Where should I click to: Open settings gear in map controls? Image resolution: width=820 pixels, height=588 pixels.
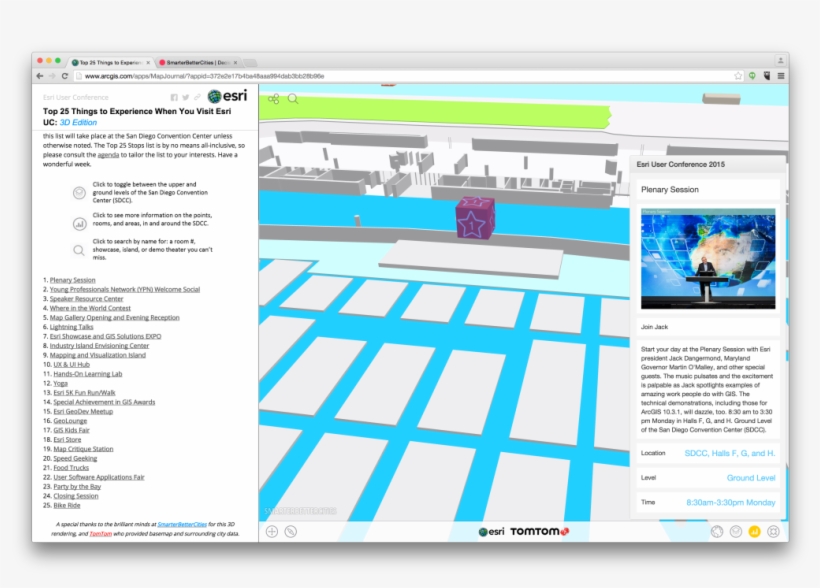coord(773,532)
